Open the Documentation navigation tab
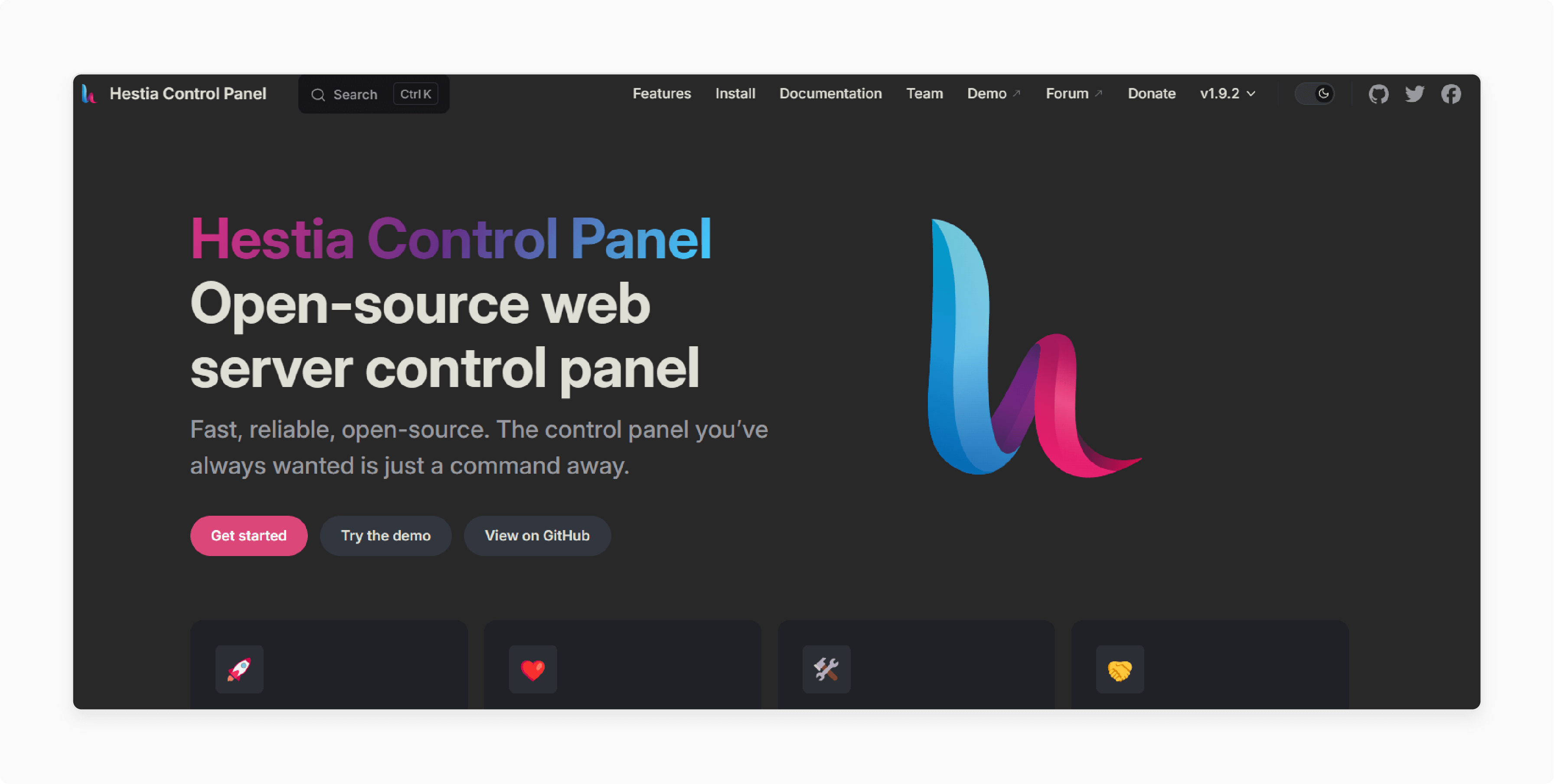 coord(829,94)
